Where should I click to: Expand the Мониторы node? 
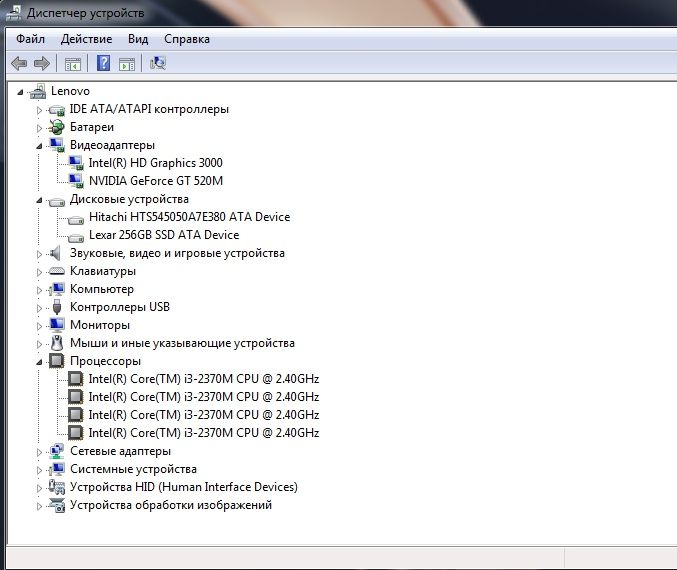point(39,326)
